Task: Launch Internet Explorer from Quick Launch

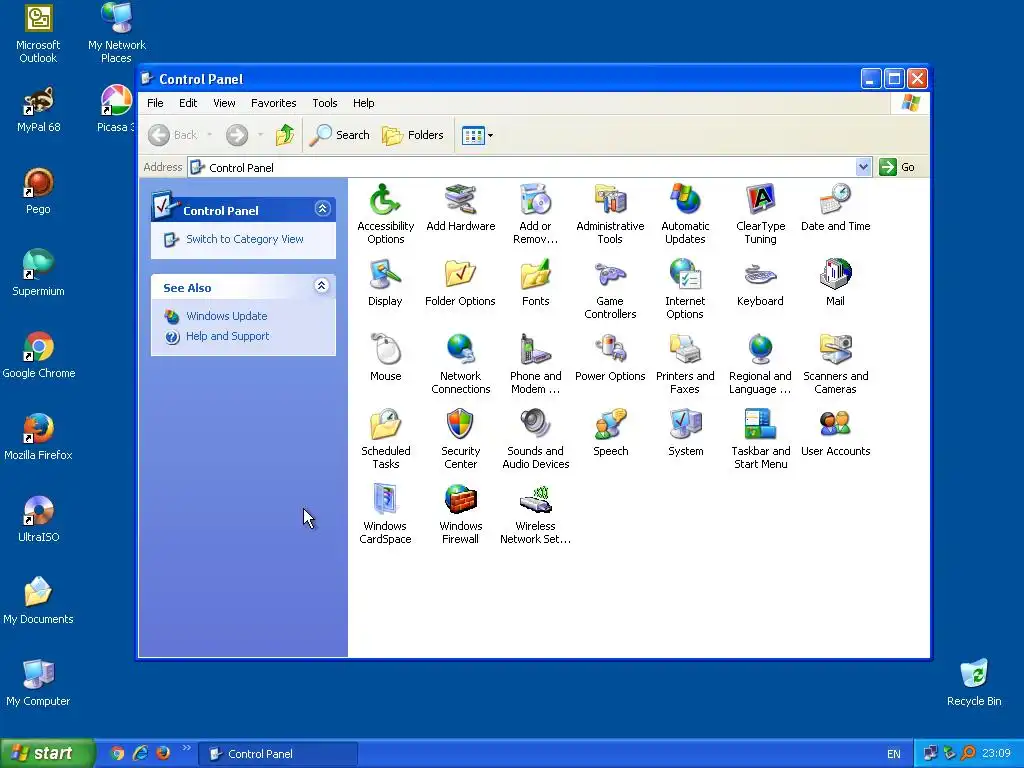Action: 140,754
